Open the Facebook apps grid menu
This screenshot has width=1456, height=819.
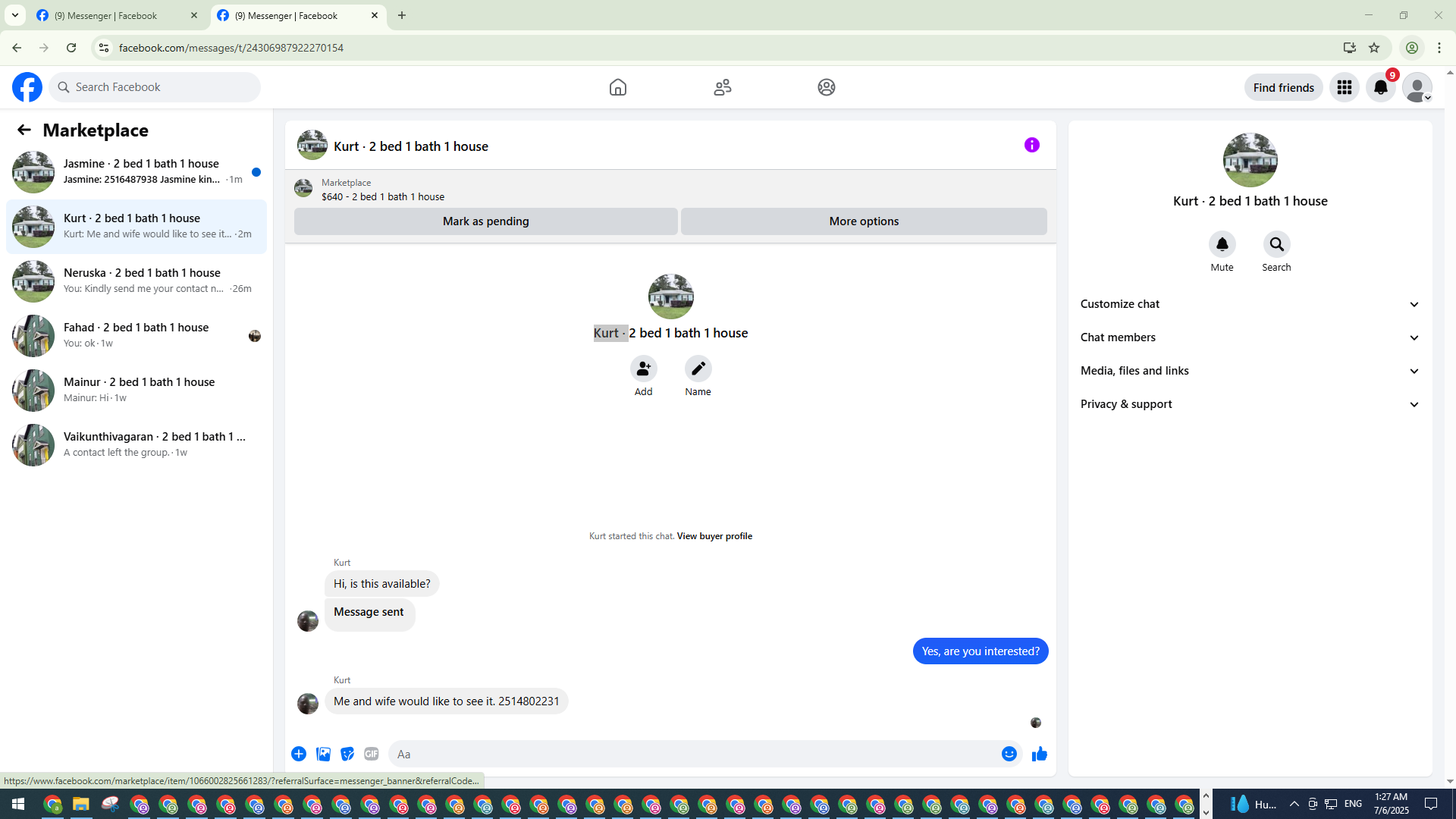[1344, 87]
